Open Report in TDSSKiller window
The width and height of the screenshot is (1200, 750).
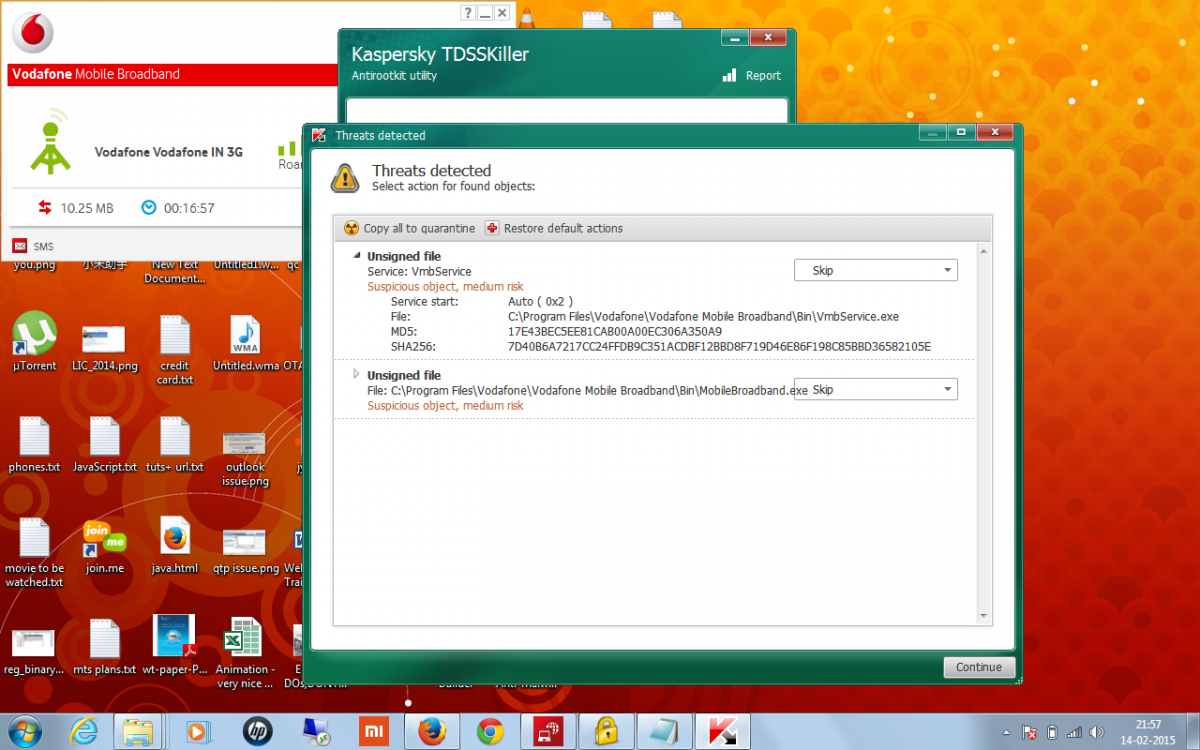751,75
